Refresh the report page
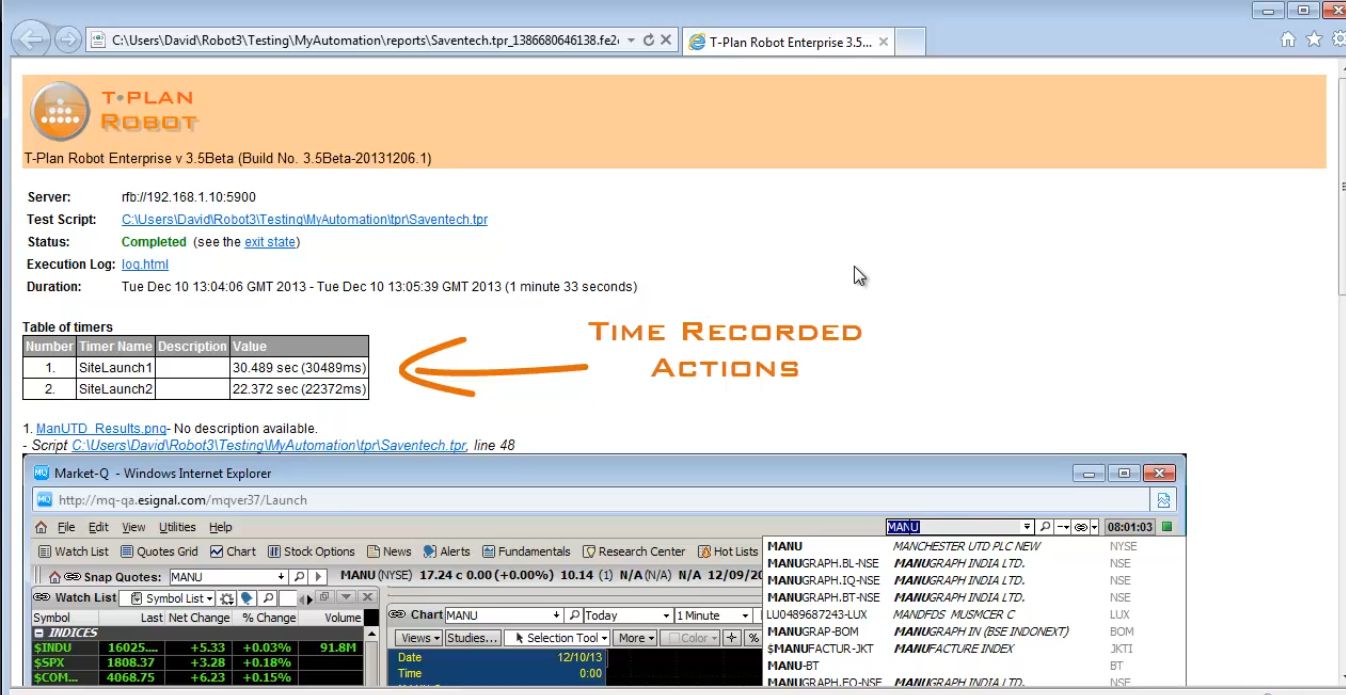The image size is (1346, 695). click(x=648, y=41)
